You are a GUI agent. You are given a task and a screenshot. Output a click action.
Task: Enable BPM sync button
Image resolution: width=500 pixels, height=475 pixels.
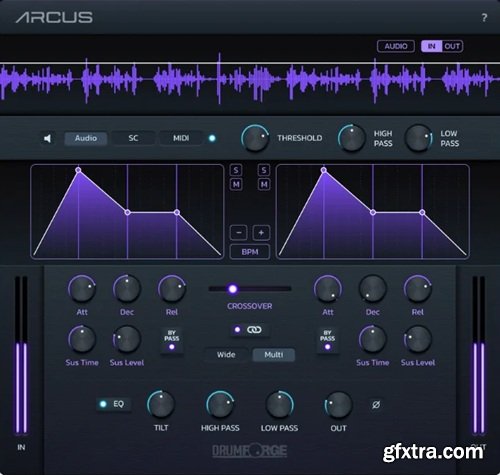click(250, 252)
